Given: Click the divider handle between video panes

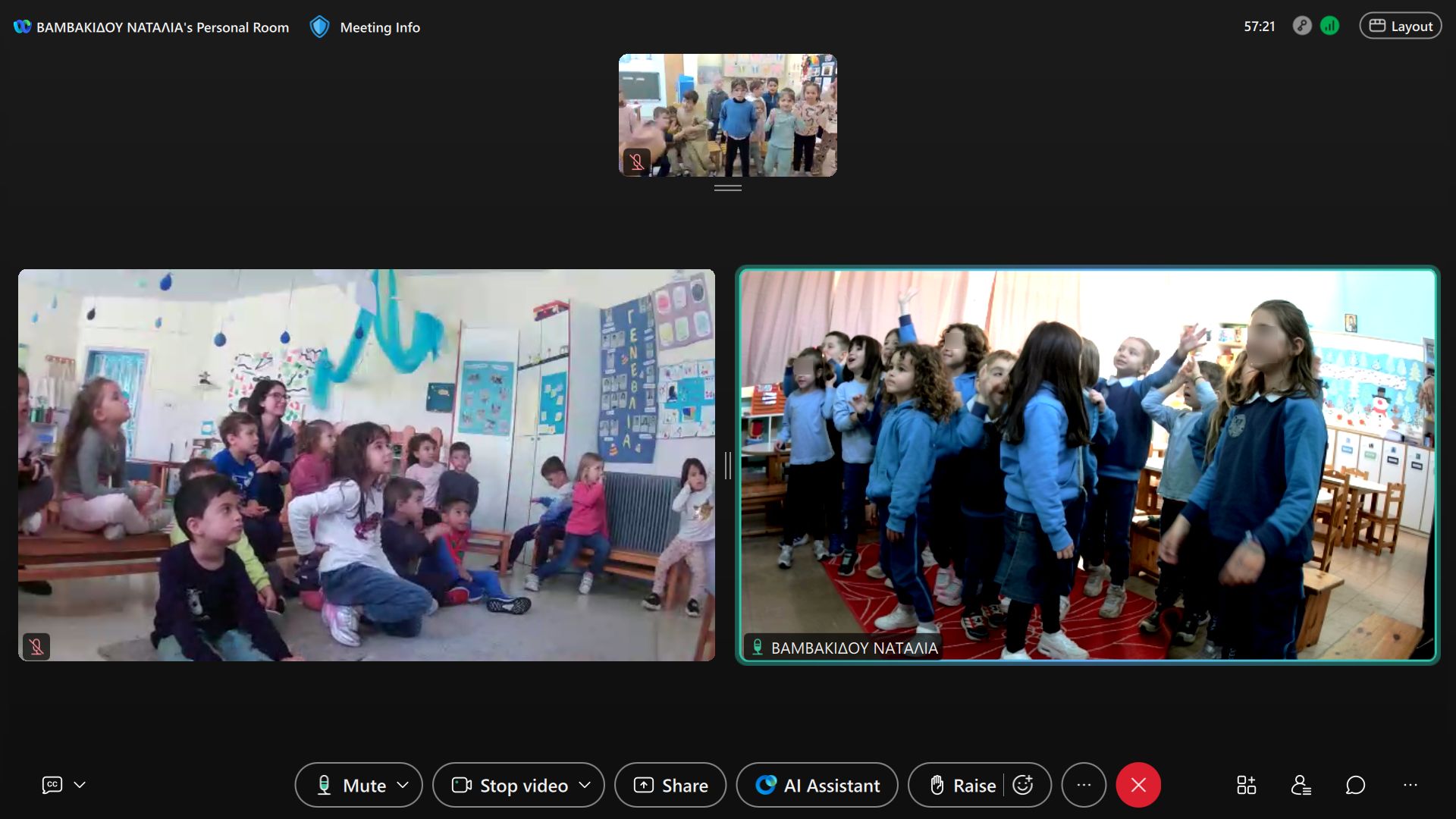Looking at the screenshot, I should coord(727,466).
